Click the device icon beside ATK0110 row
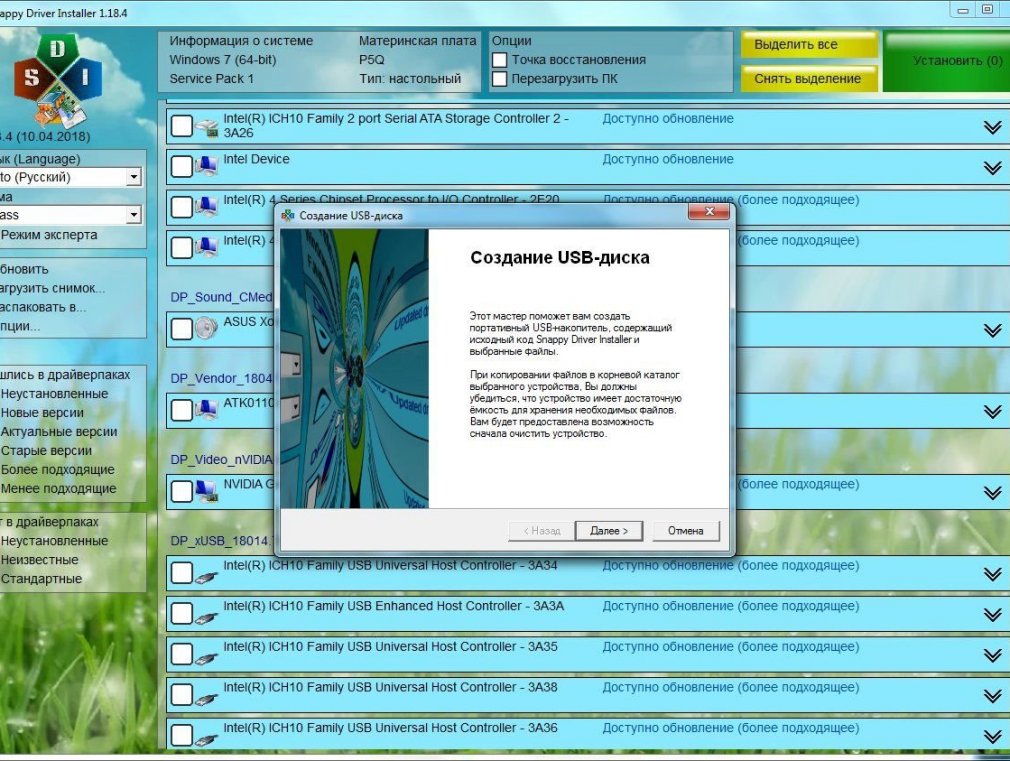Screen dimensions: 1010x761 [206, 409]
